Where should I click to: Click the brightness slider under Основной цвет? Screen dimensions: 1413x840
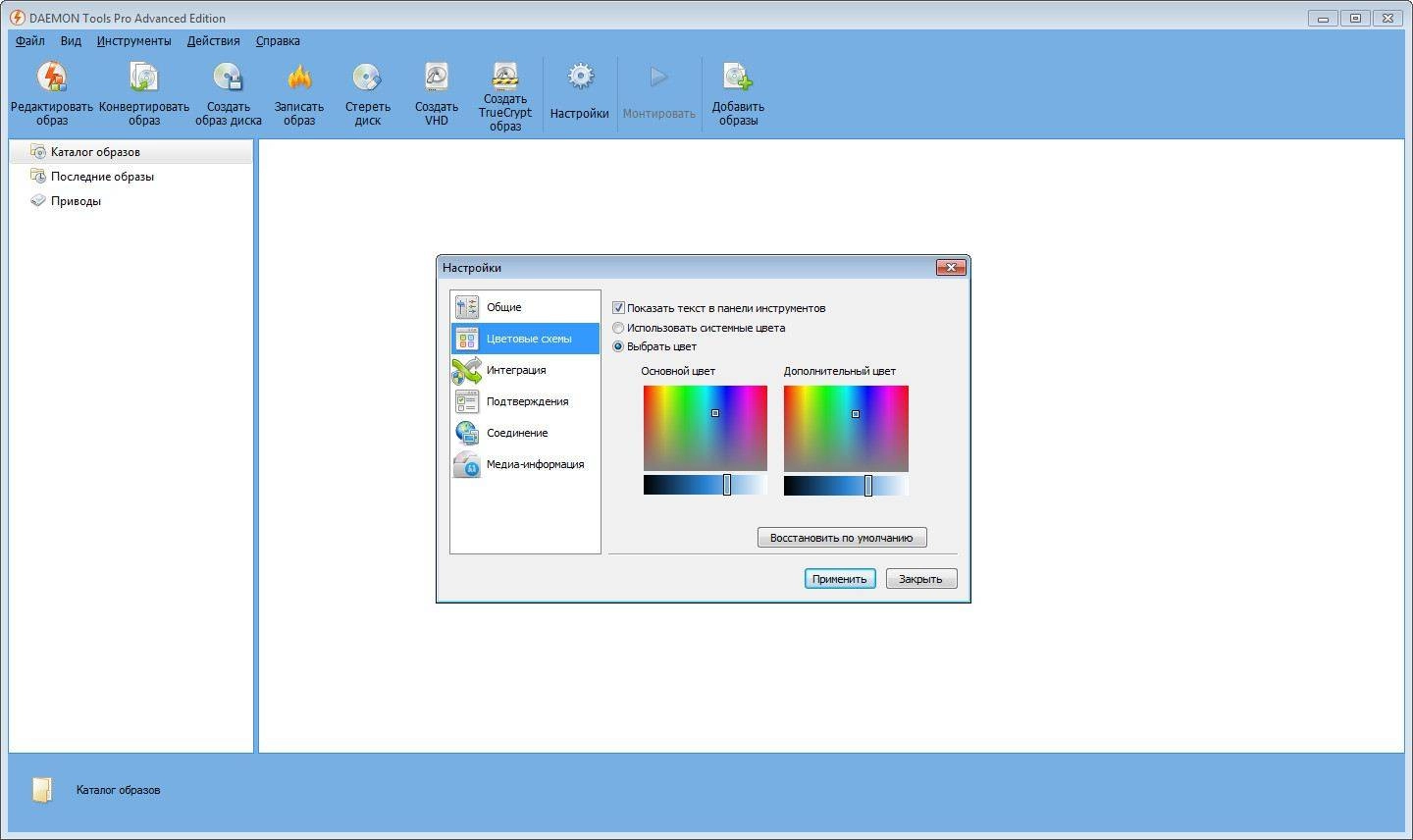[706, 485]
